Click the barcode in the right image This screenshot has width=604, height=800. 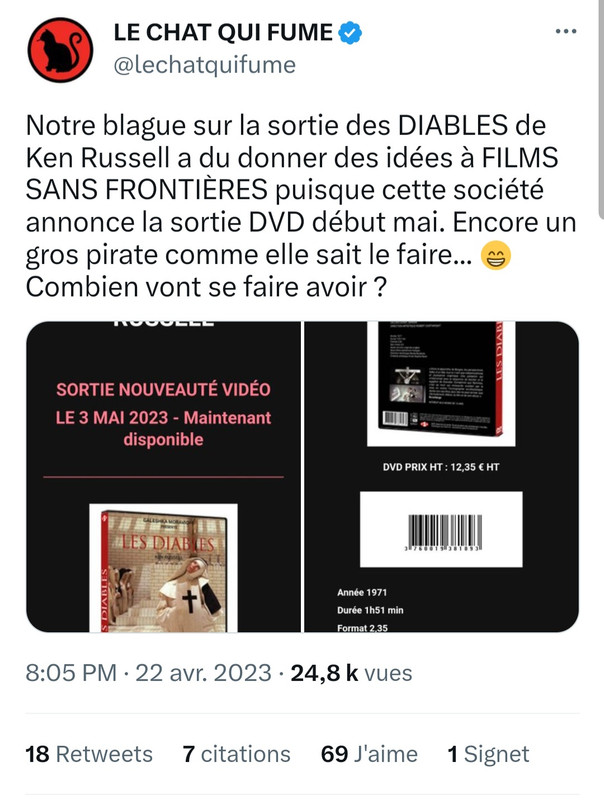441,529
